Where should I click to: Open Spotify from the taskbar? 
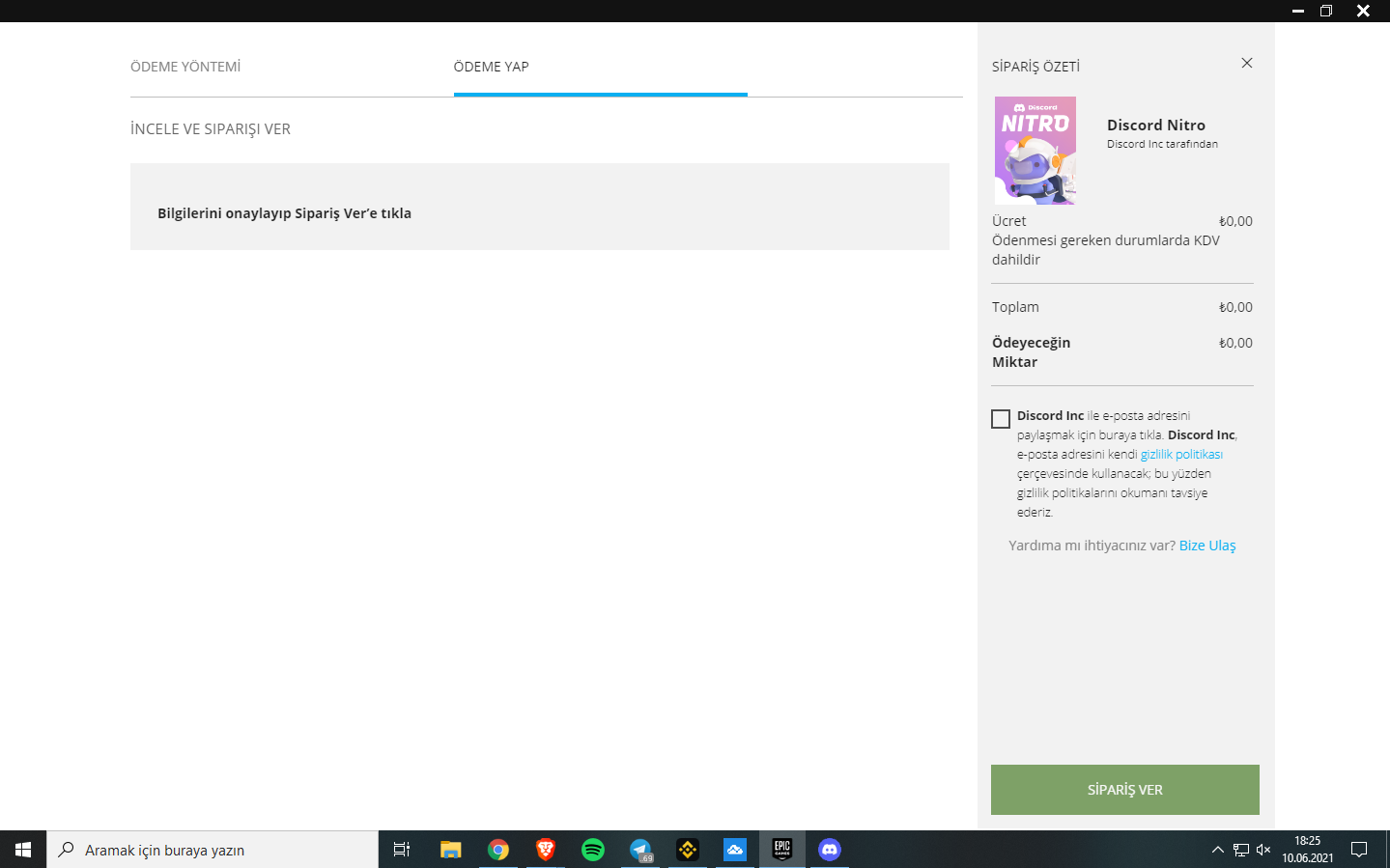tap(593, 850)
